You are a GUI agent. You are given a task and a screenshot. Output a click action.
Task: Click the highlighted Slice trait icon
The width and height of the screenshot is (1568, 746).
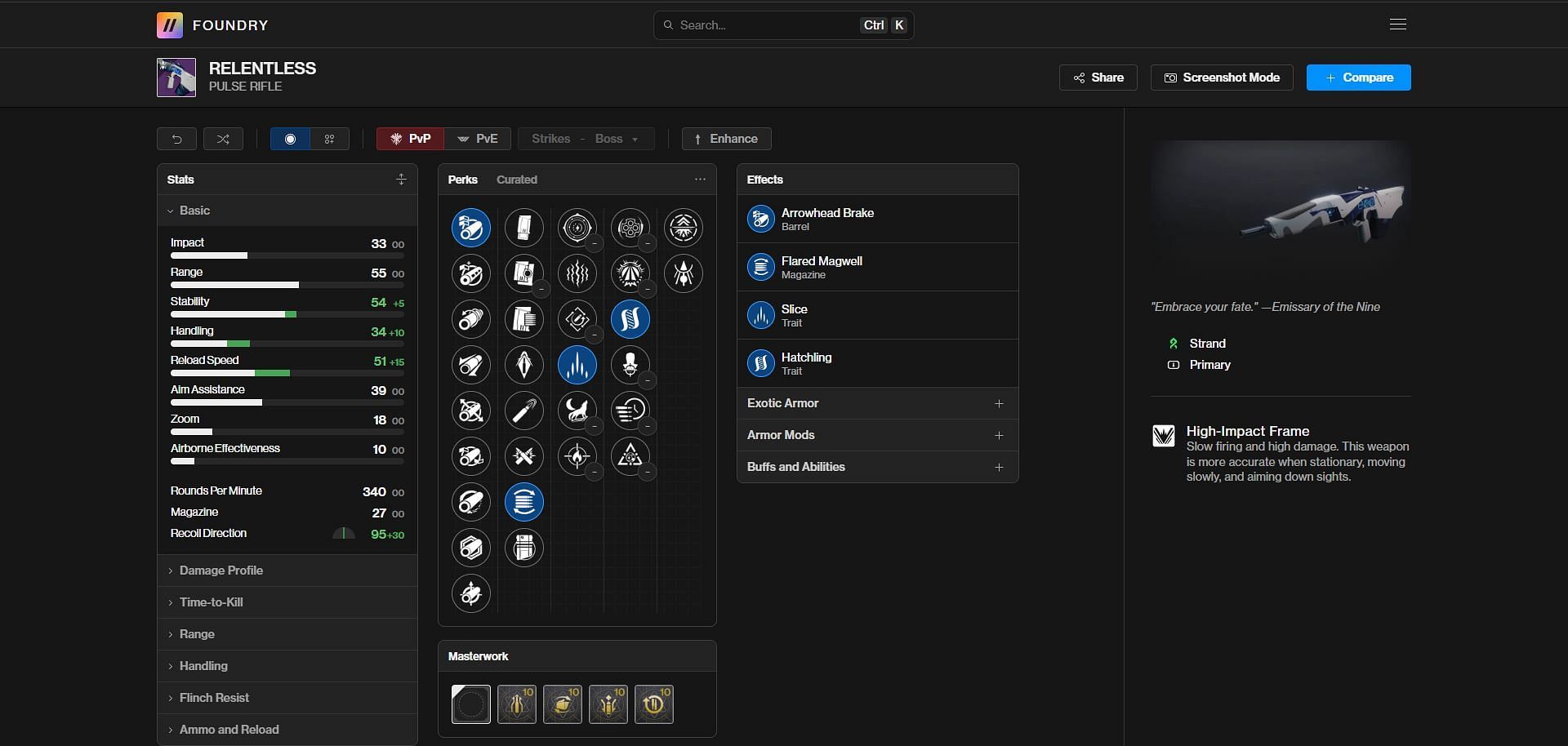[x=577, y=365]
